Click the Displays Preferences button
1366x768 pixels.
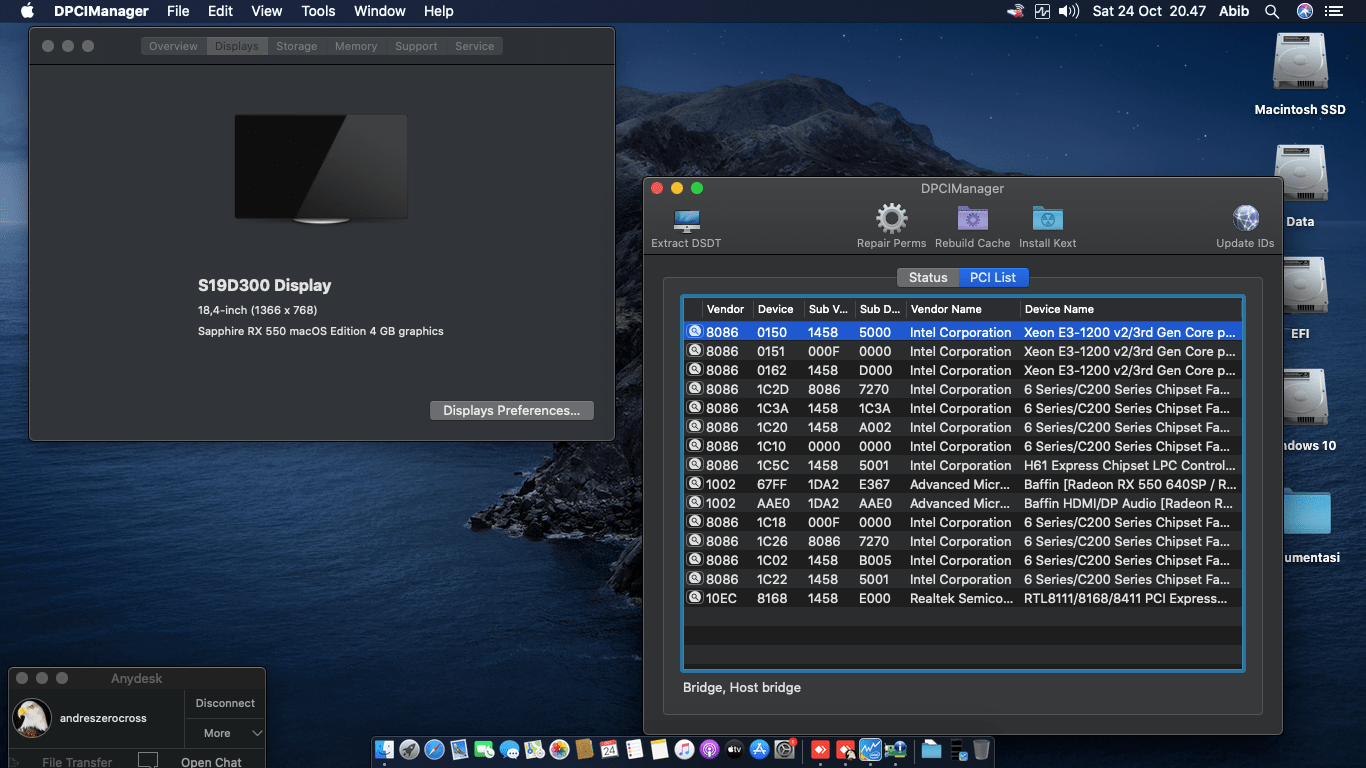pos(511,410)
